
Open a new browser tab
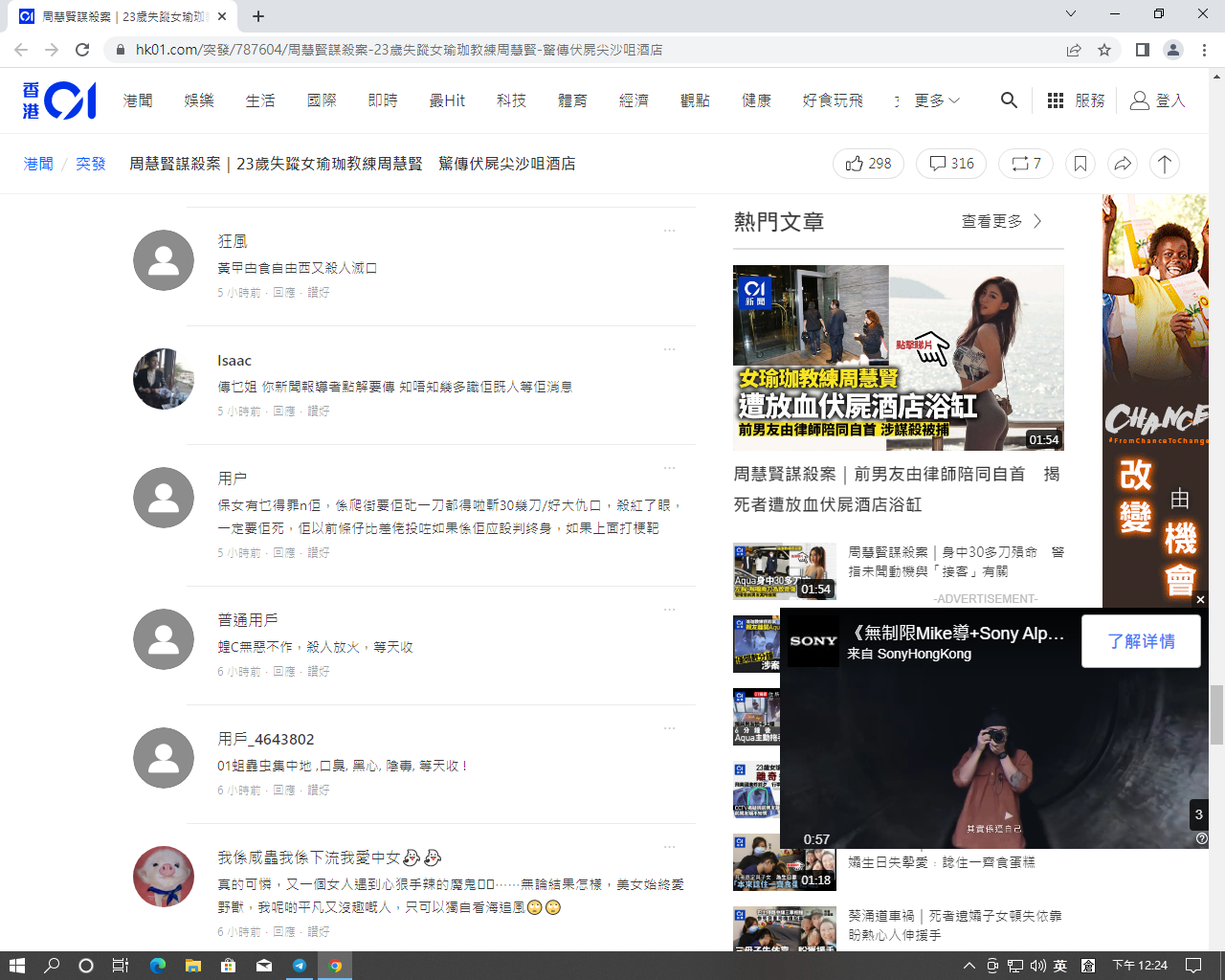click(x=258, y=16)
